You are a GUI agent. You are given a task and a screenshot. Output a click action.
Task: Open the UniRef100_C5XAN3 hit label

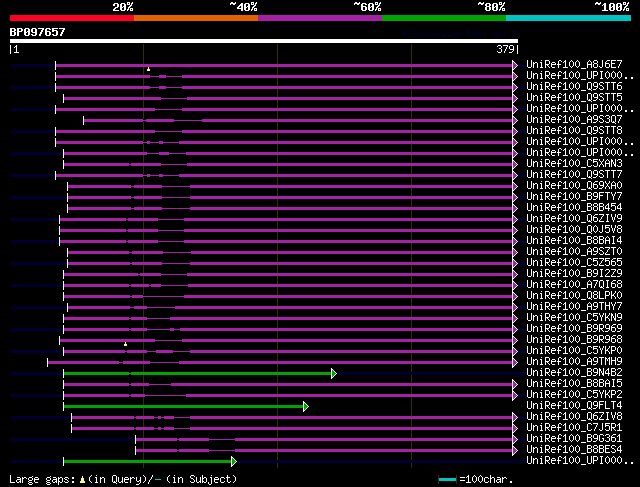point(574,164)
